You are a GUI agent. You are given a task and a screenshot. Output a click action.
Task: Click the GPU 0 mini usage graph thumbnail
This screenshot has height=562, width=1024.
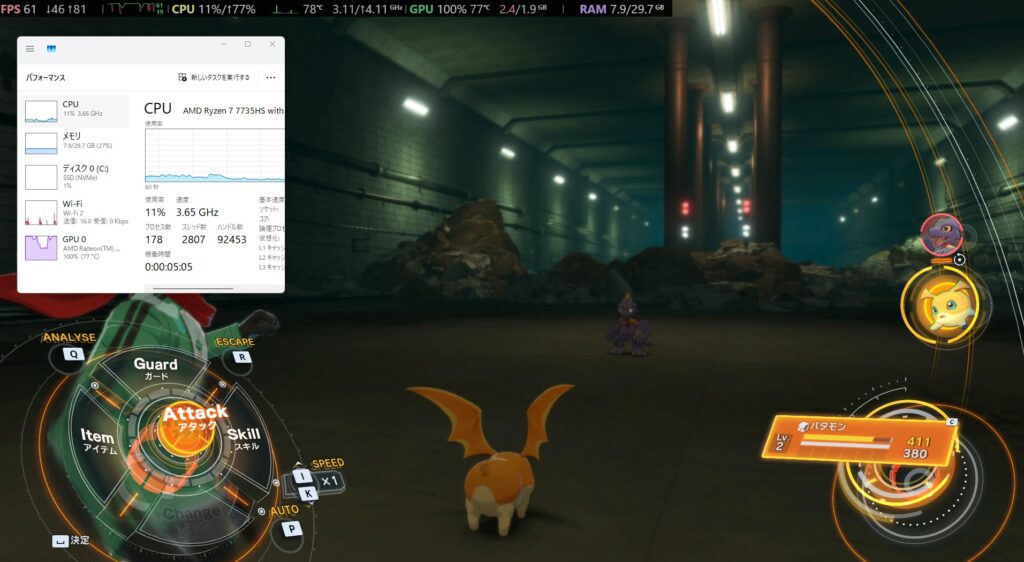pos(41,248)
